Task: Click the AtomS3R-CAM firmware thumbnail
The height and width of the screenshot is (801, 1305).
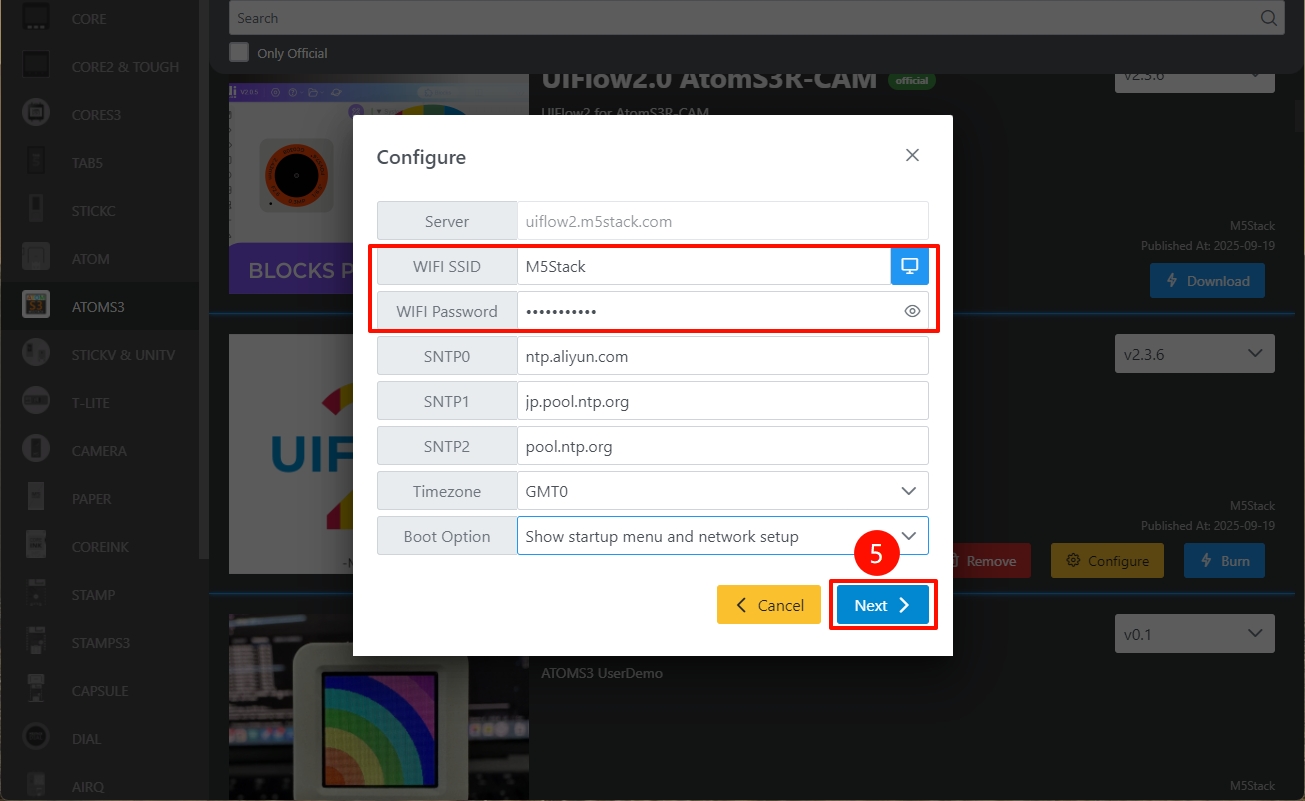Action: (290, 189)
